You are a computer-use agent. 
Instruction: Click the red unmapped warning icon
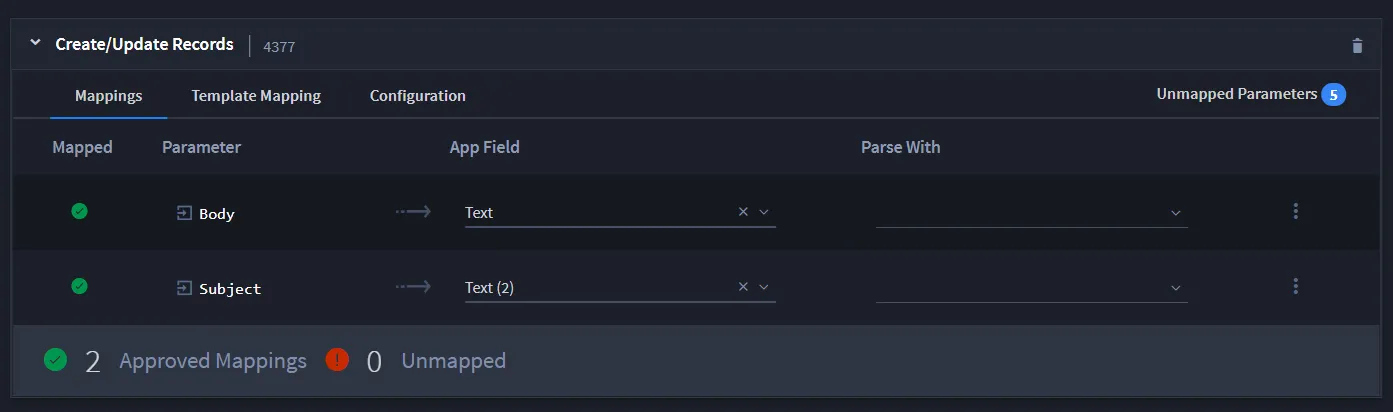(337, 360)
